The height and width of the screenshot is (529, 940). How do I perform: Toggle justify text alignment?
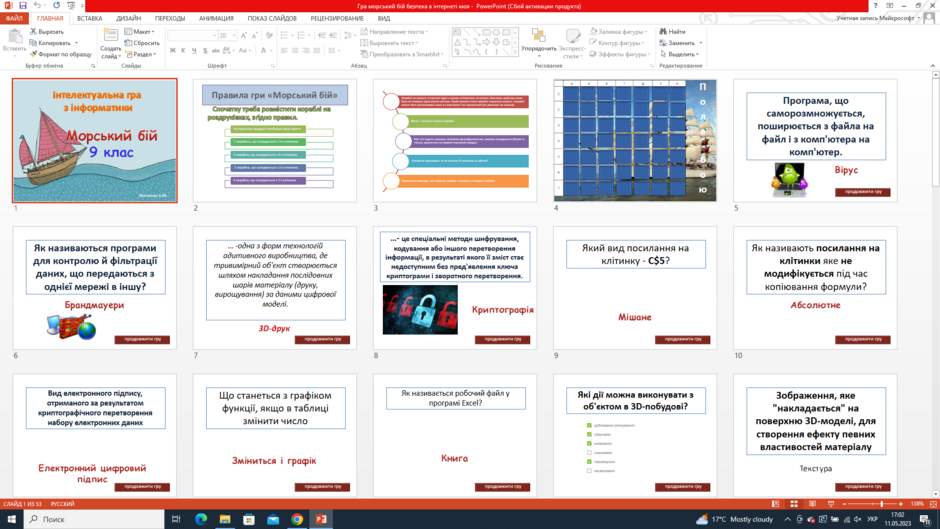coord(317,51)
